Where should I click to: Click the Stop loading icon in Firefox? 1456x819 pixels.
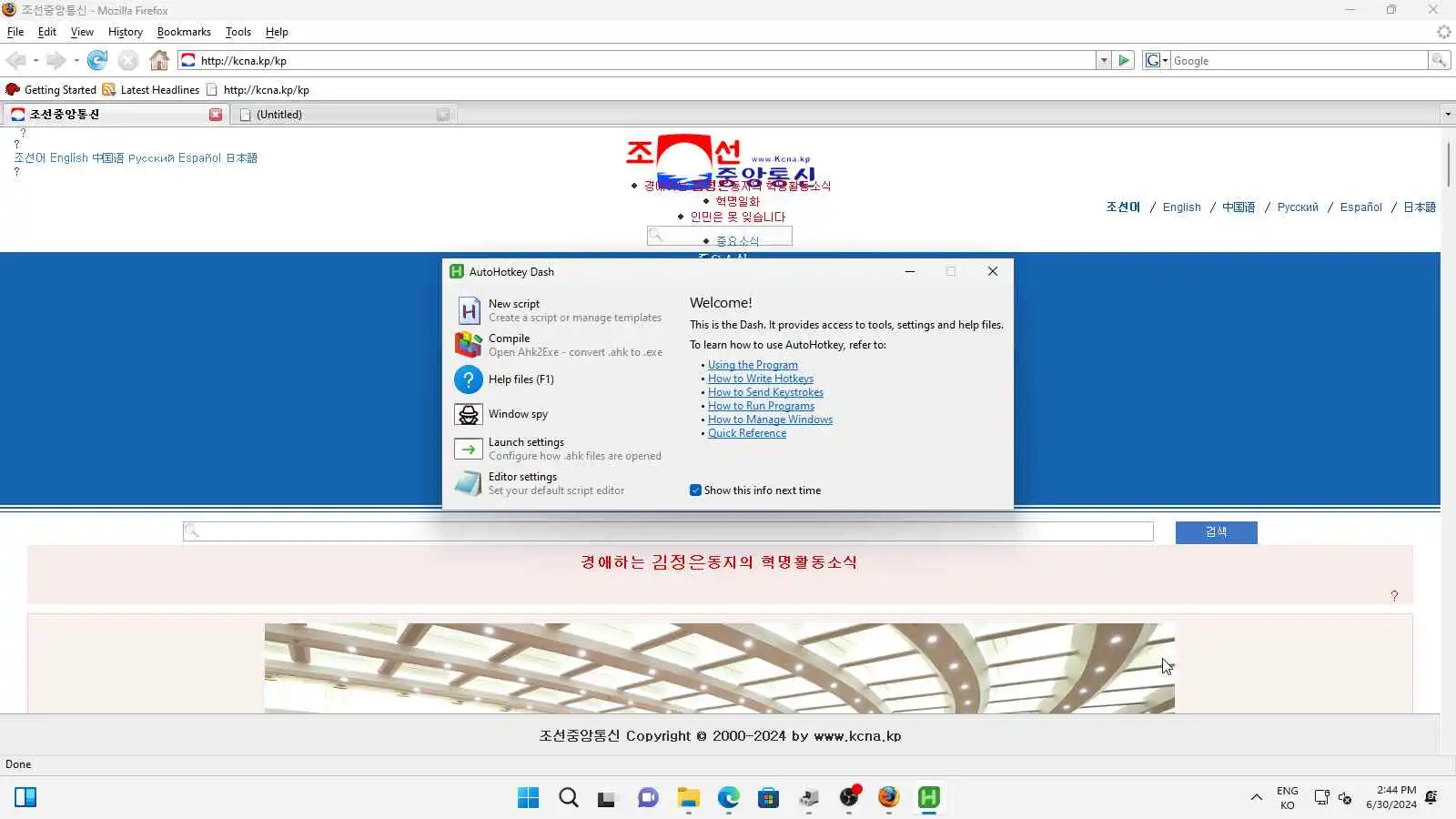(x=128, y=61)
